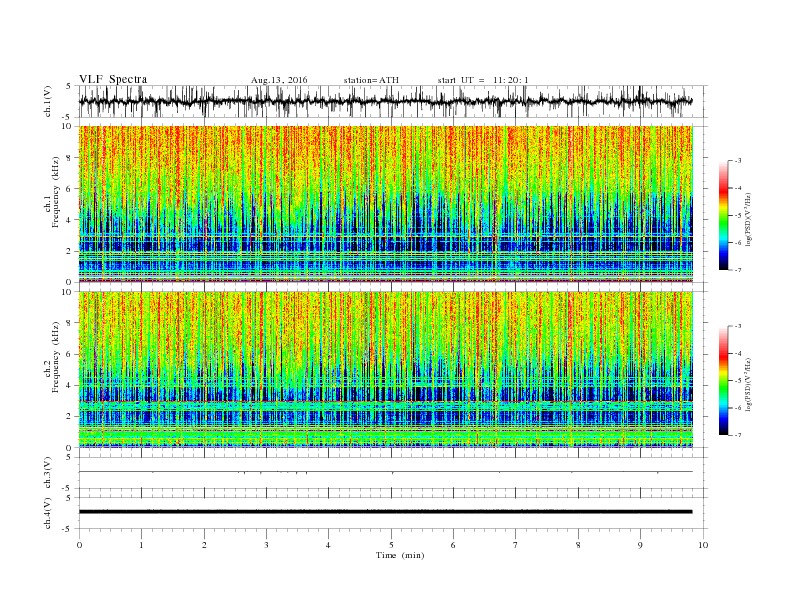Click the "ch.3(V)" axis label
The image size is (792, 612).
pos(48,473)
